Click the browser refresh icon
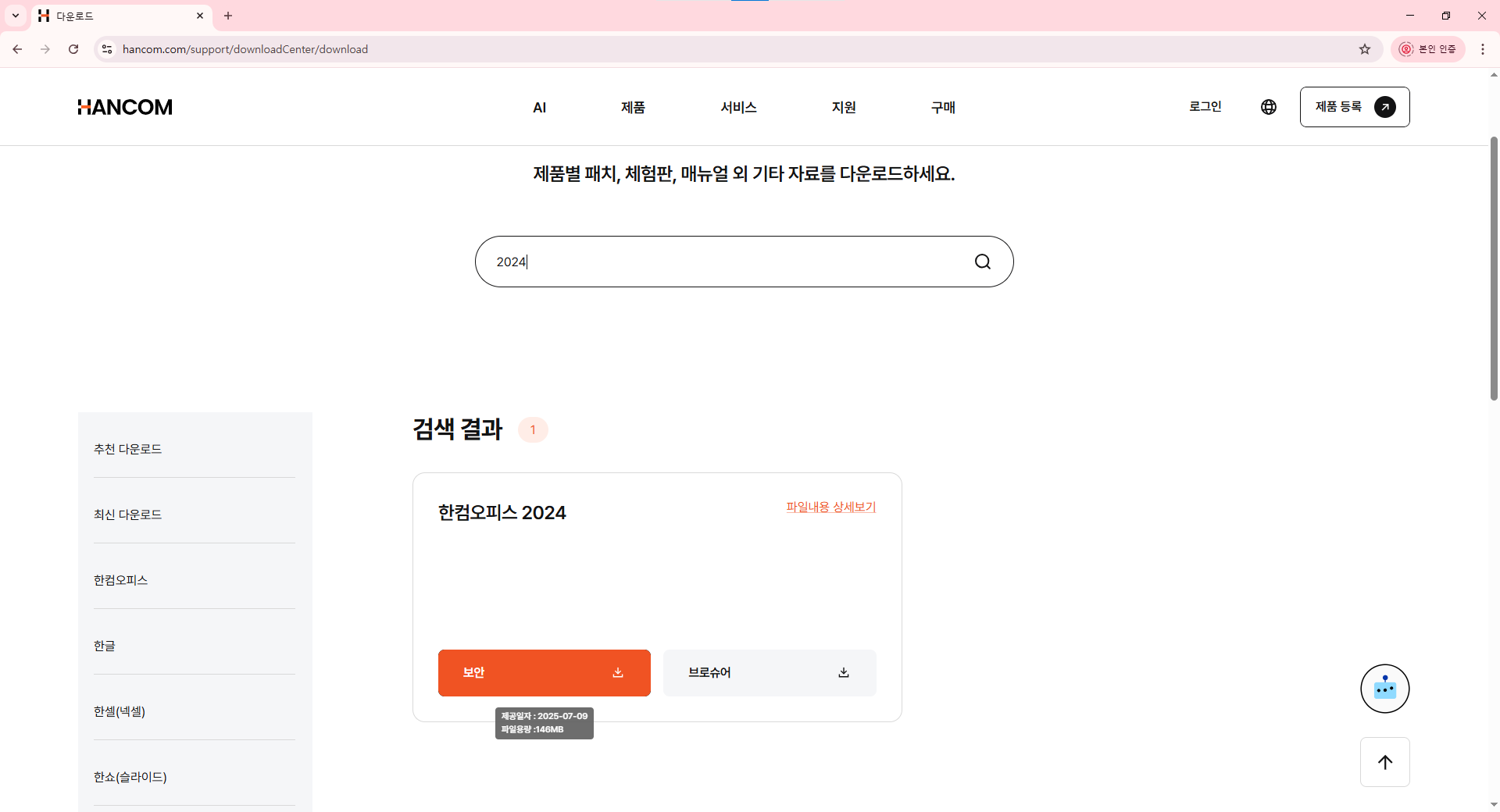 (x=73, y=48)
